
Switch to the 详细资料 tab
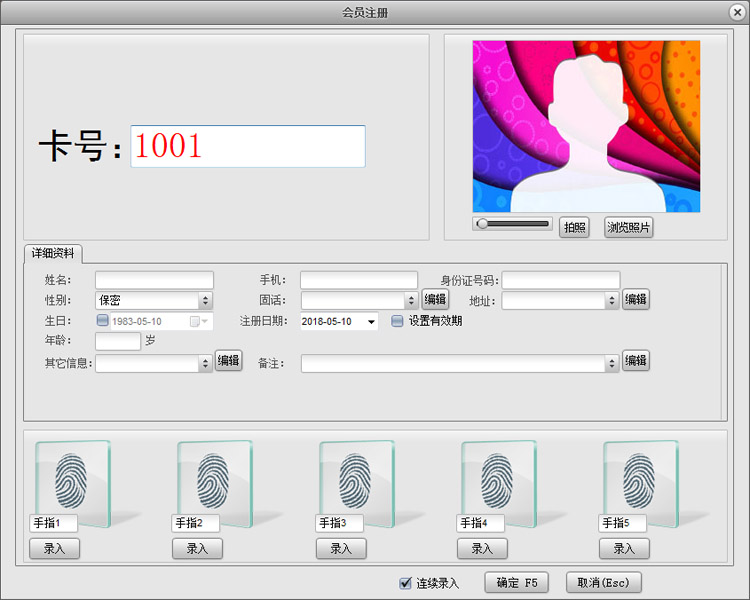(53, 253)
